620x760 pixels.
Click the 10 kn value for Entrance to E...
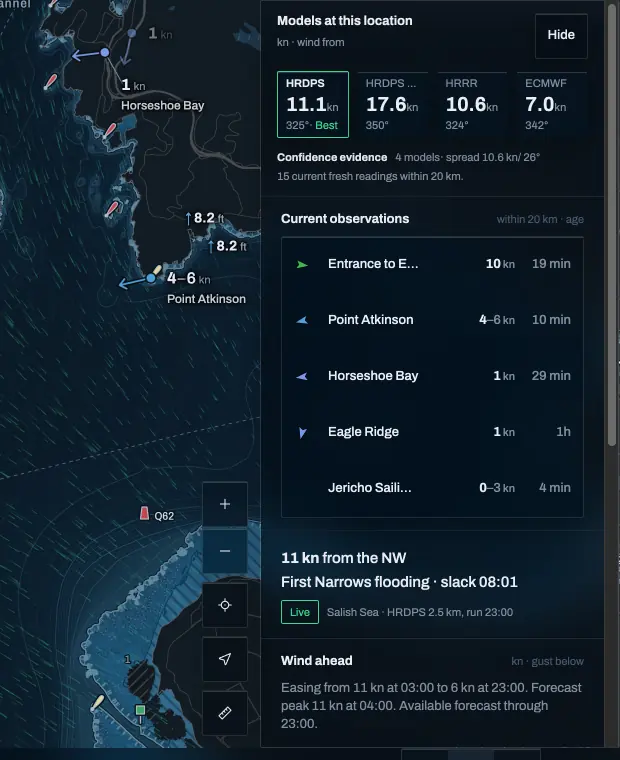(x=500, y=264)
